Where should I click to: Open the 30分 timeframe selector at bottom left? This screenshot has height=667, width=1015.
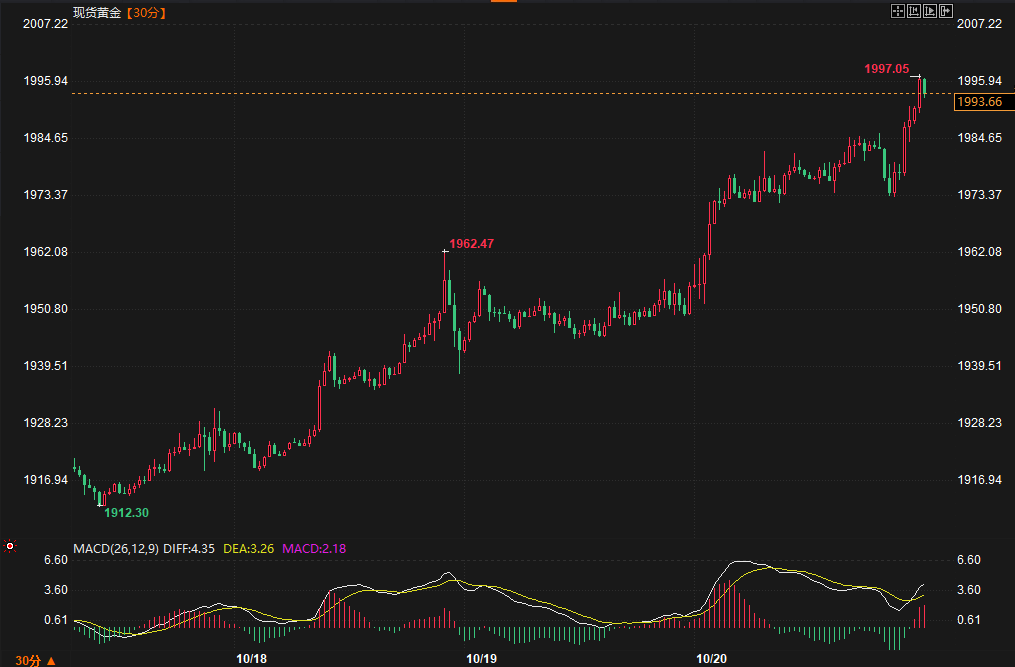(x=34, y=660)
